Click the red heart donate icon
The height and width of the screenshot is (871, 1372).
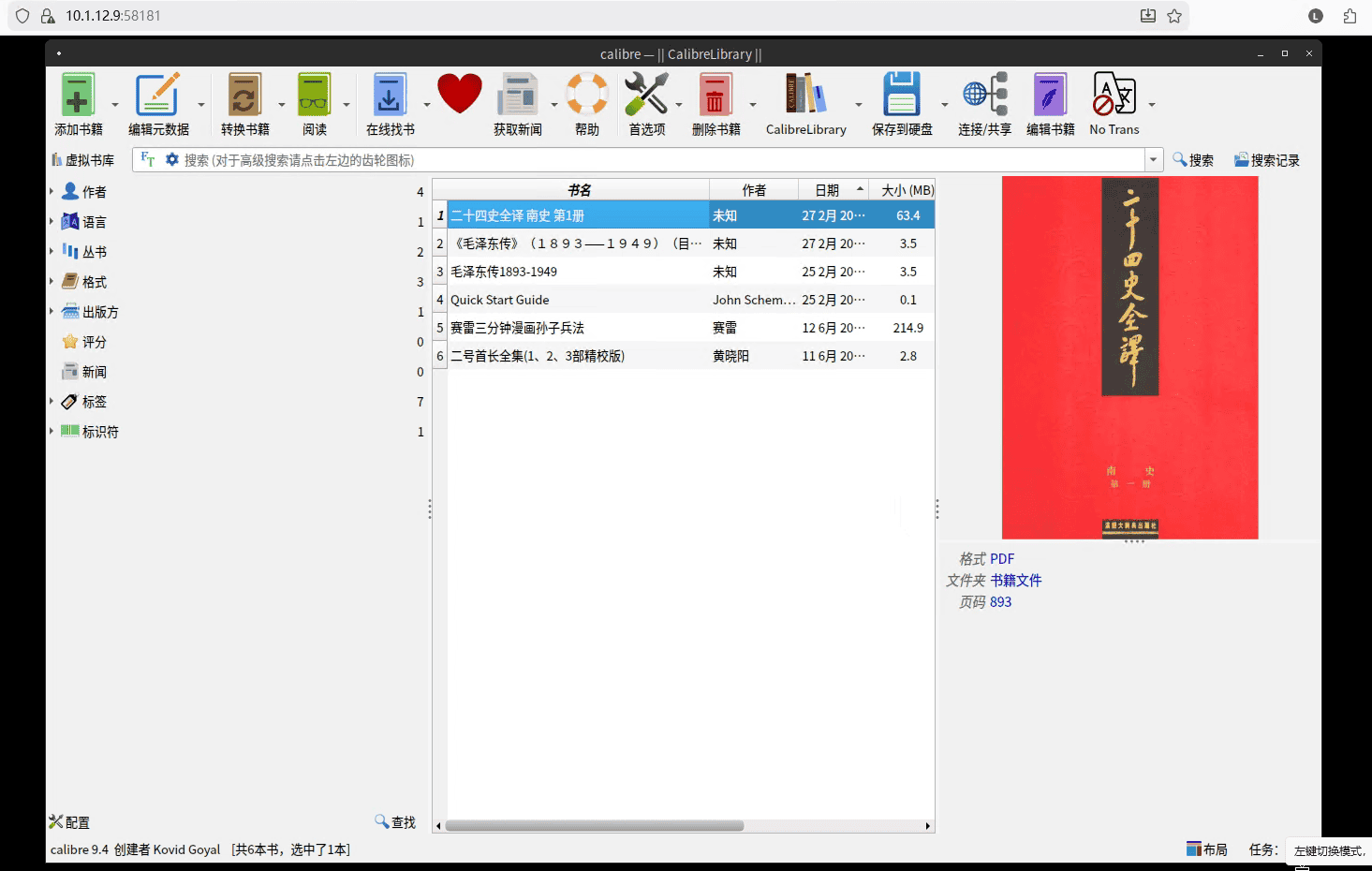[x=459, y=95]
